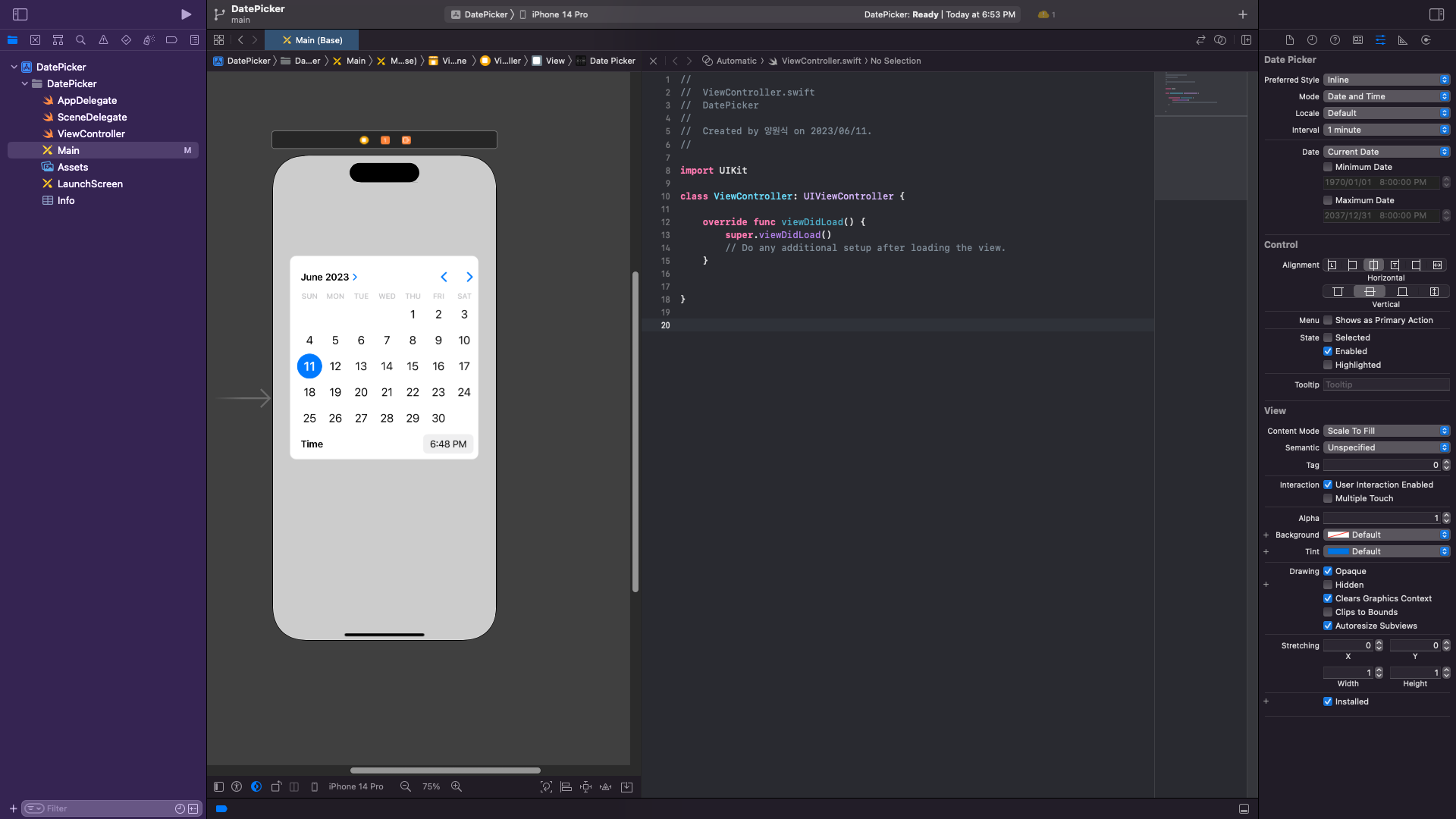Open the Mode Date and Time dropdown

(1386, 97)
